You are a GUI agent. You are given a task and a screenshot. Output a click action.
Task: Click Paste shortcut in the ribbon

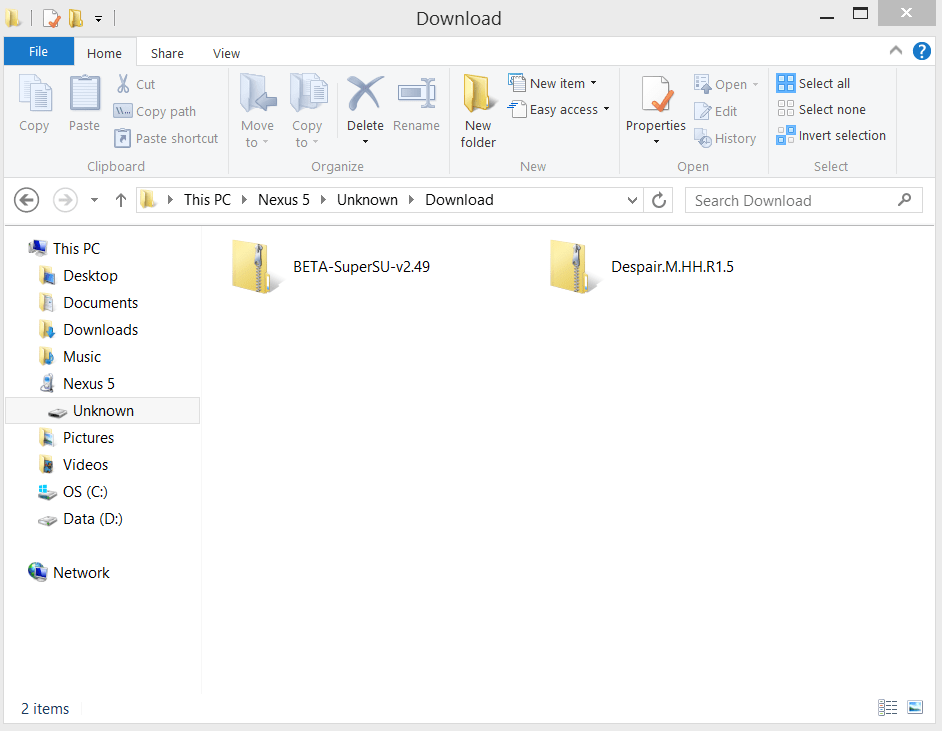[x=166, y=138]
